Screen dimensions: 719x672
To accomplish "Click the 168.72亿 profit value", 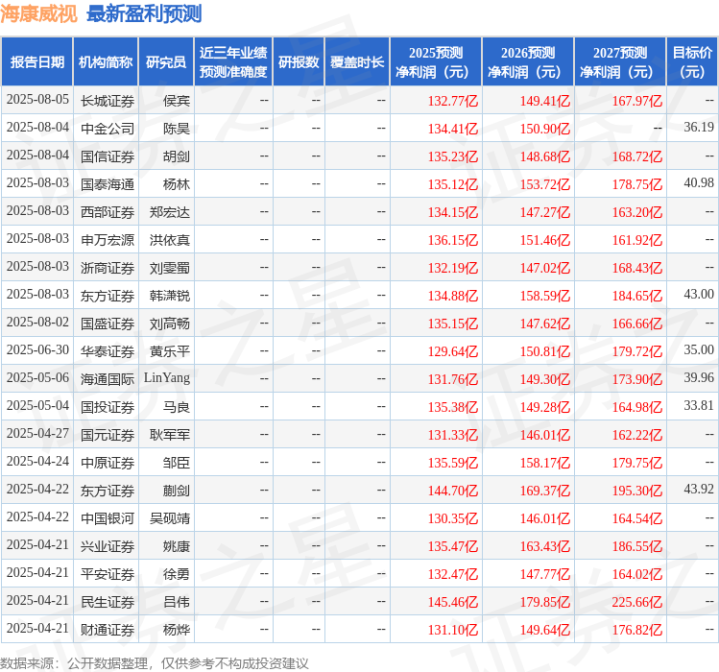I will pyautogui.click(x=637, y=157).
